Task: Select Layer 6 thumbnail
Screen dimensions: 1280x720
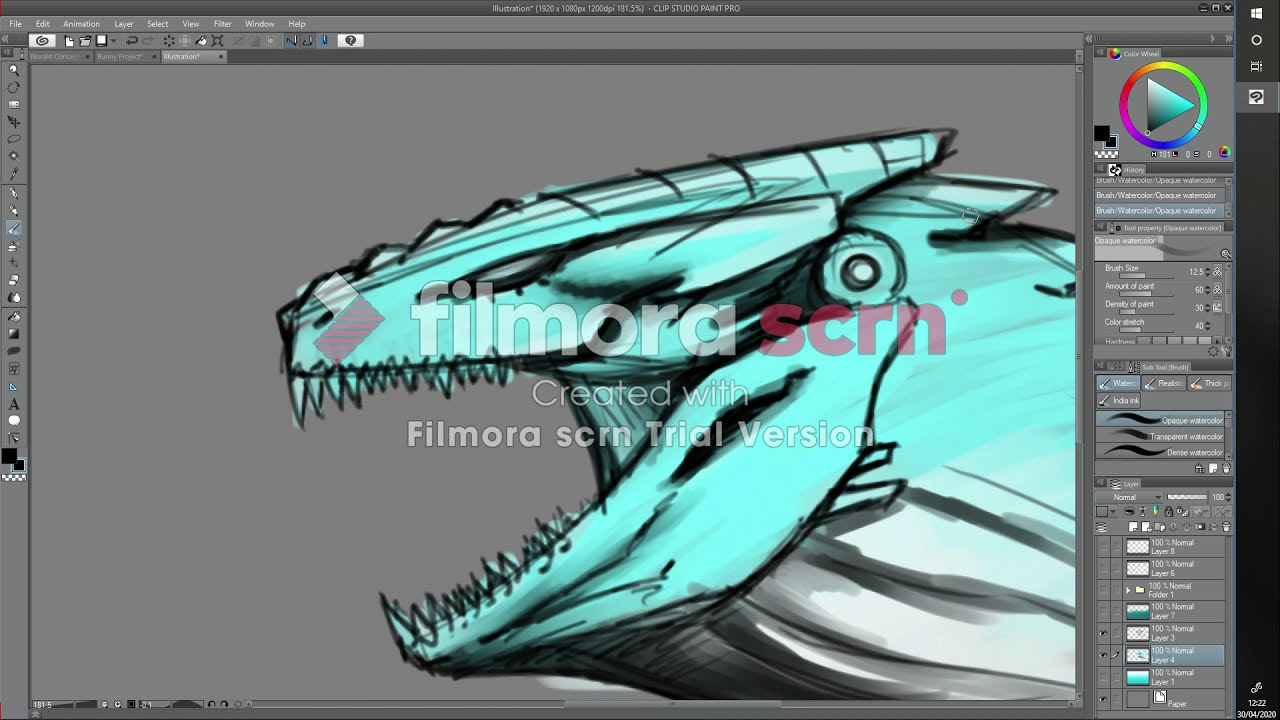Action: click(x=1137, y=569)
